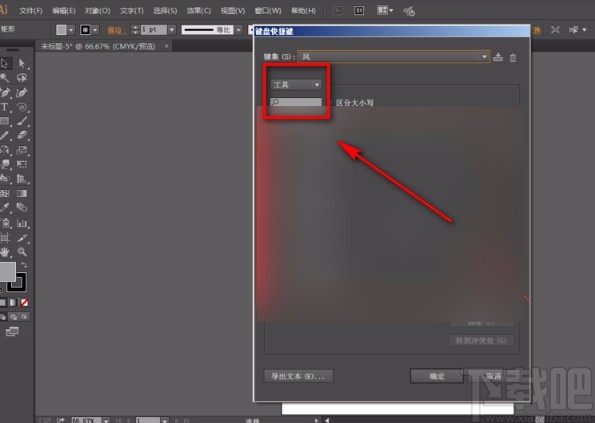595x423 pixels.
Task: Open the artboard number dropdown at bottom
Action: [164, 420]
